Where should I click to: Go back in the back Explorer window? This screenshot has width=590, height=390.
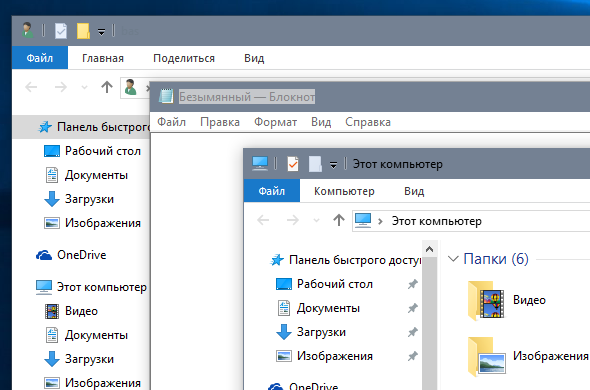pos(31,87)
